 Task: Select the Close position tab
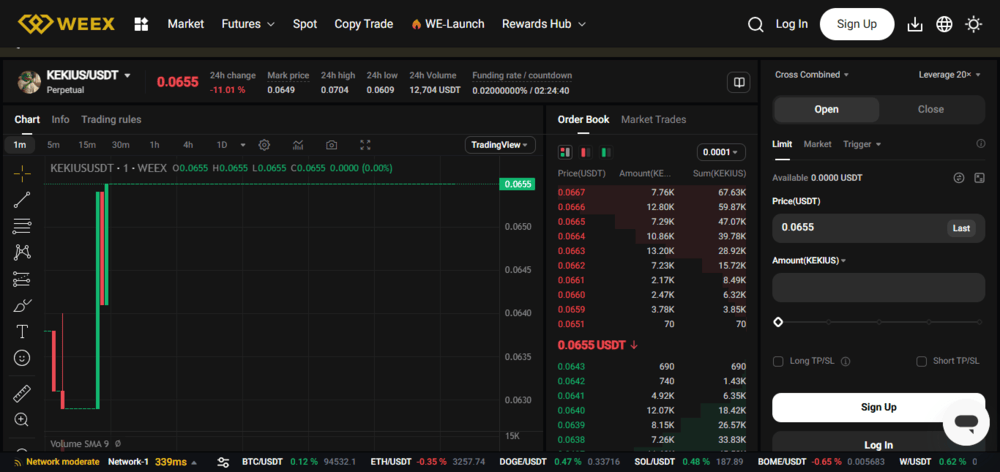coord(930,109)
